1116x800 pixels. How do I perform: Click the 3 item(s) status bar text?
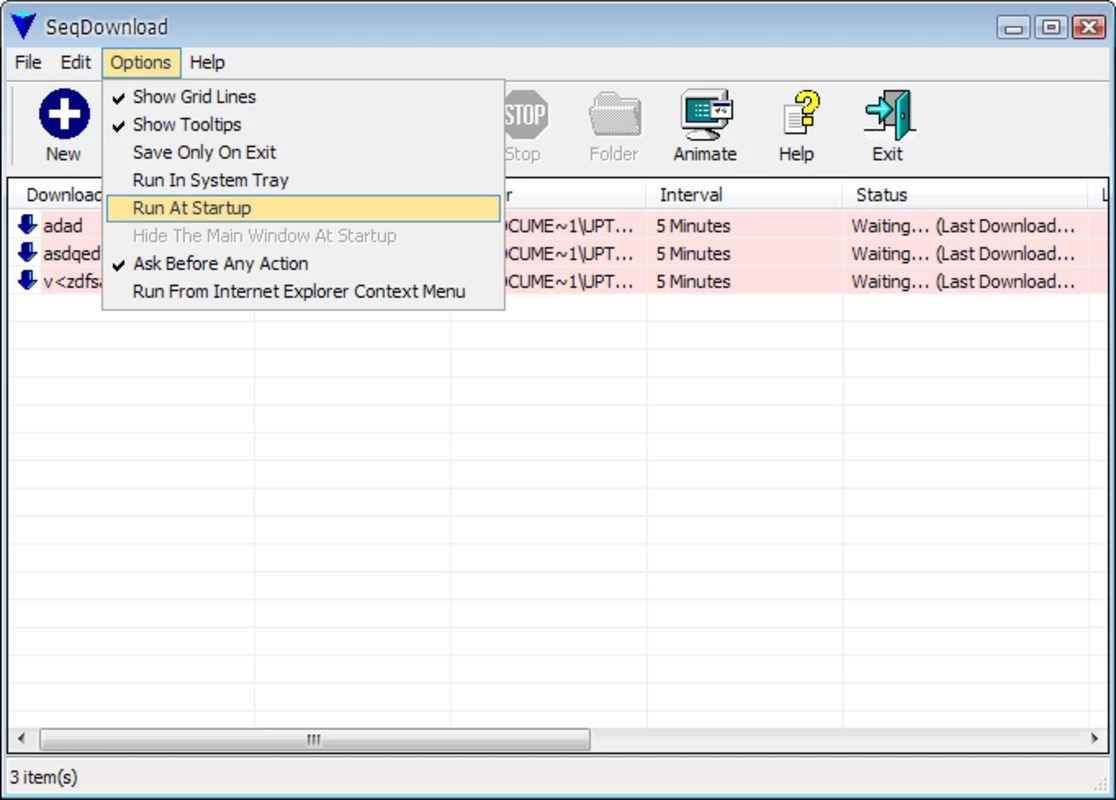(43, 777)
